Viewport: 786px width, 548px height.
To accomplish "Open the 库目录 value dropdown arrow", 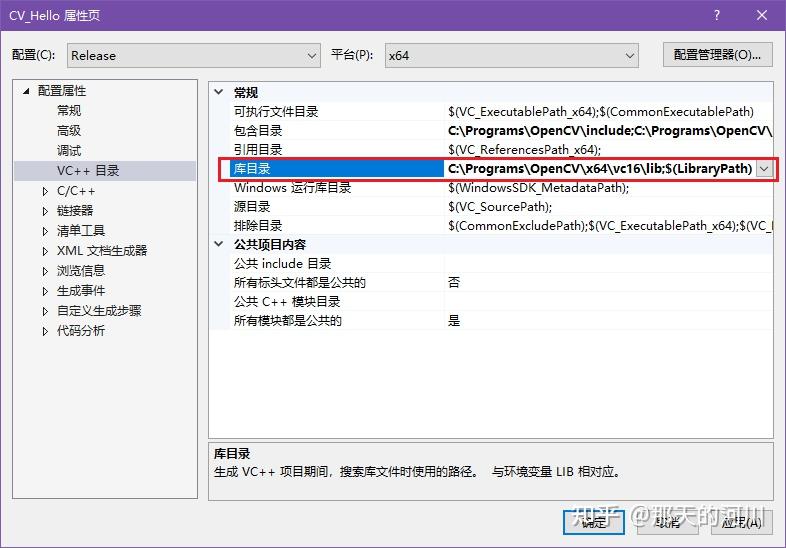I will click(x=764, y=169).
